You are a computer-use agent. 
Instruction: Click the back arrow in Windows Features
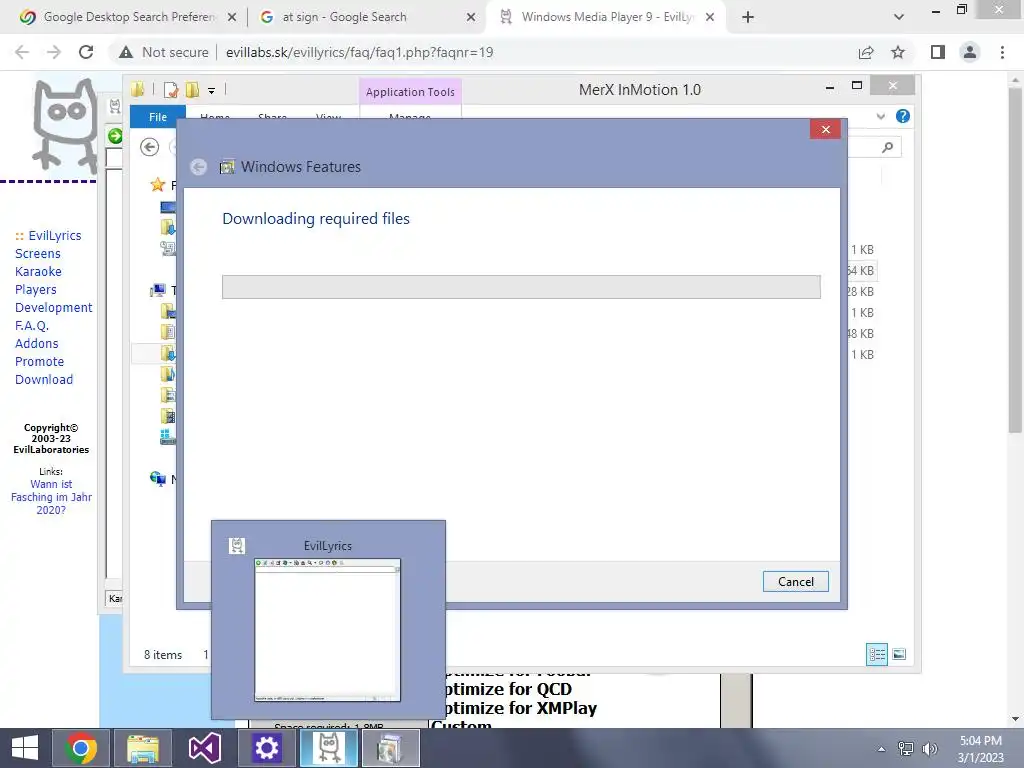click(199, 167)
